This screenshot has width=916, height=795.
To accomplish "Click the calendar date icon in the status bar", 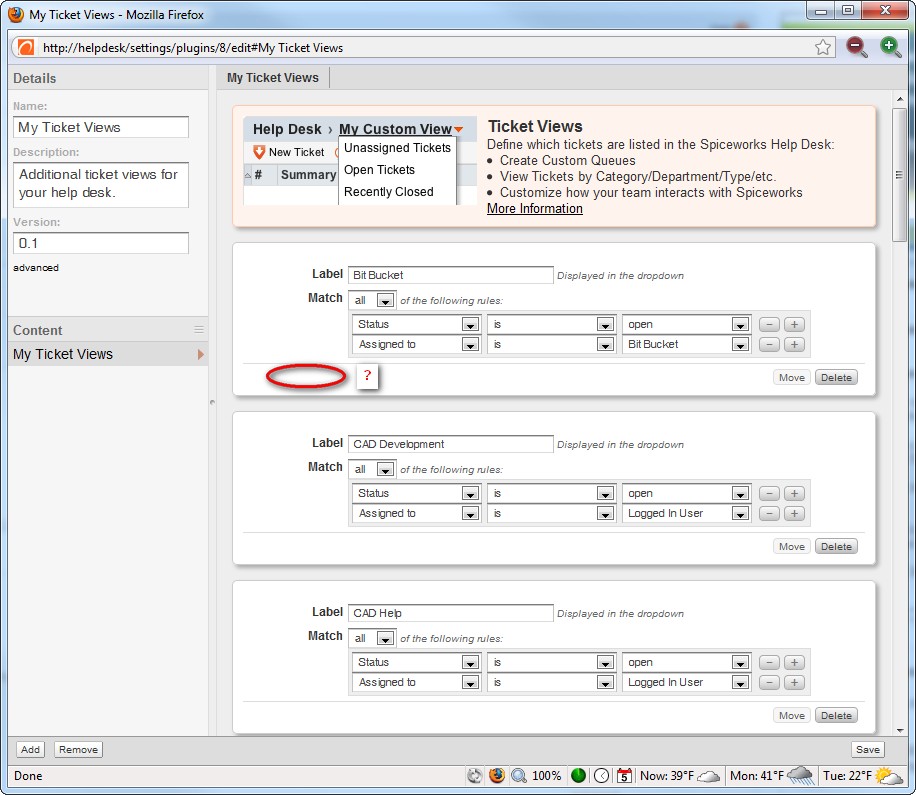I will click(624, 775).
